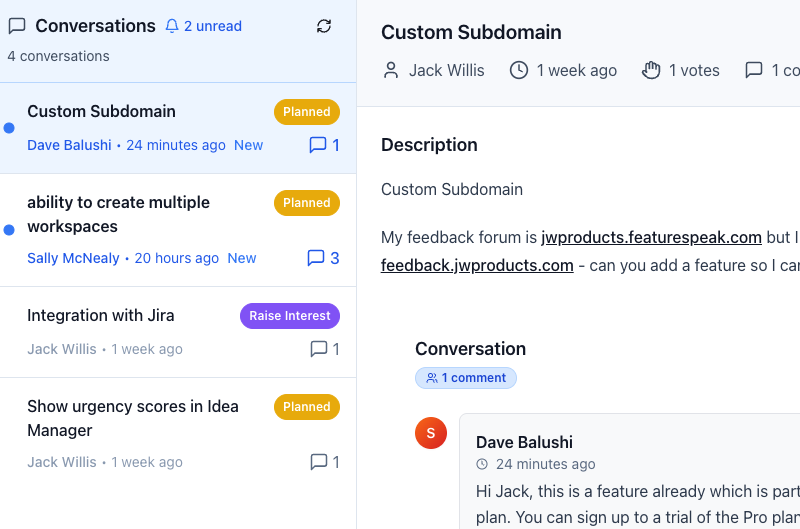
Task: Click the refresh conversations icon
Action: pyautogui.click(x=324, y=26)
